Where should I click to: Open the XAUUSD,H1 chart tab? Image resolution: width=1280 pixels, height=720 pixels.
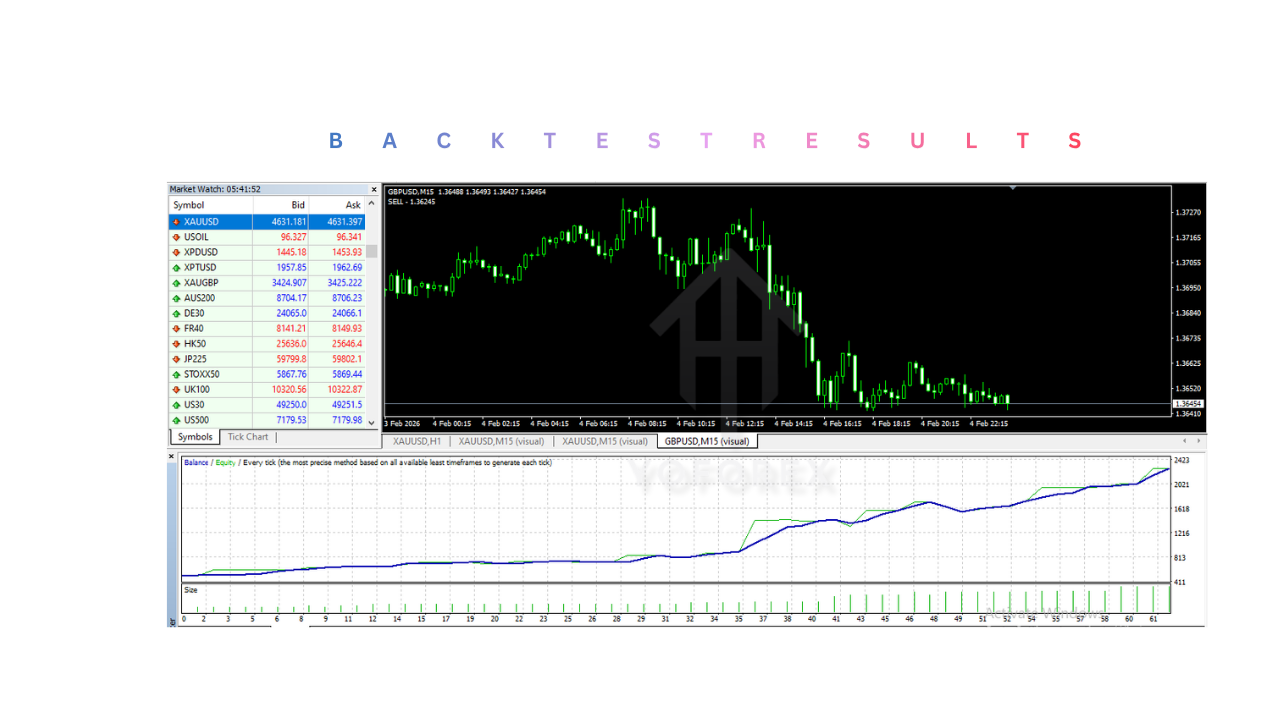(x=417, y=441)
